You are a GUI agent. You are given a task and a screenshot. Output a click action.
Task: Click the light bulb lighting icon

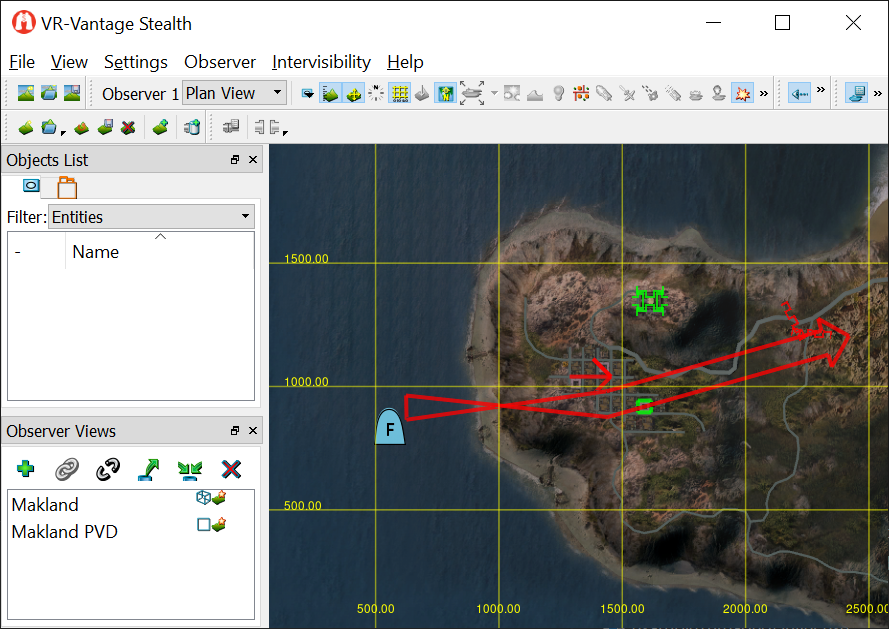point(558,94)
